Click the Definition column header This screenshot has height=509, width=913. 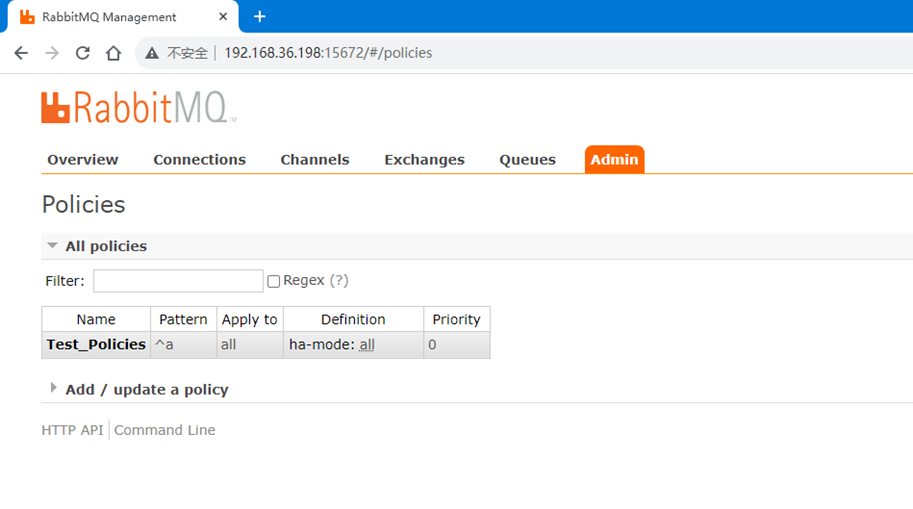353,319
